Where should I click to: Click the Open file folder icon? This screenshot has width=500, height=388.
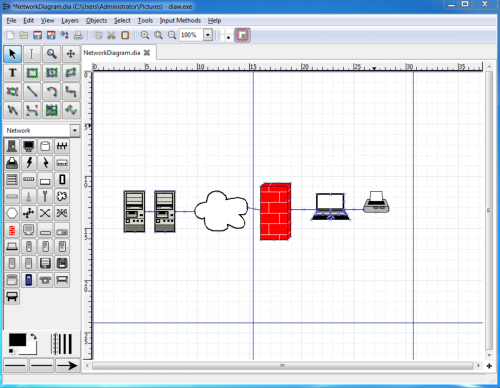[24, 35]
